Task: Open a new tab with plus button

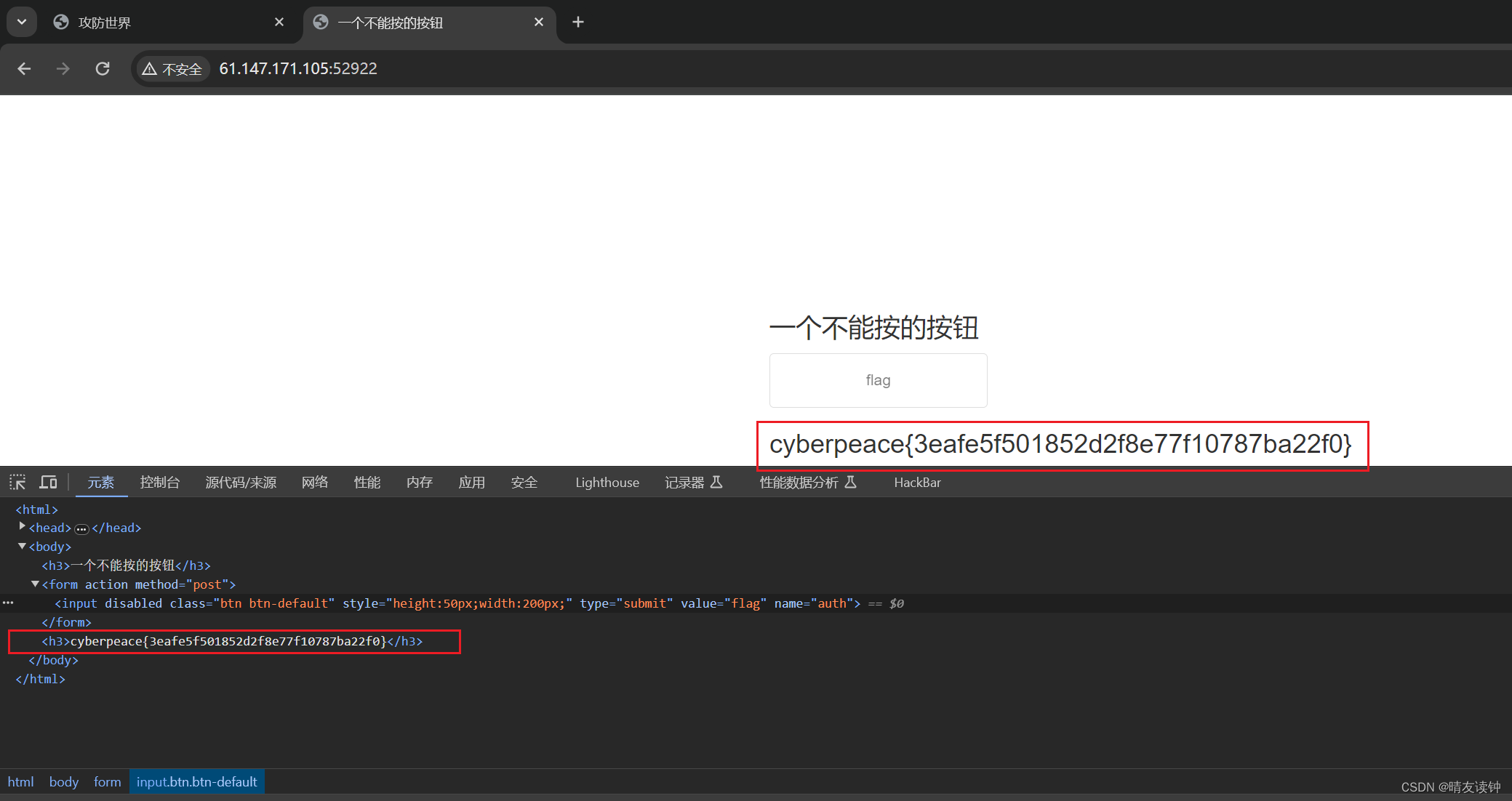Action: [578, 22]
